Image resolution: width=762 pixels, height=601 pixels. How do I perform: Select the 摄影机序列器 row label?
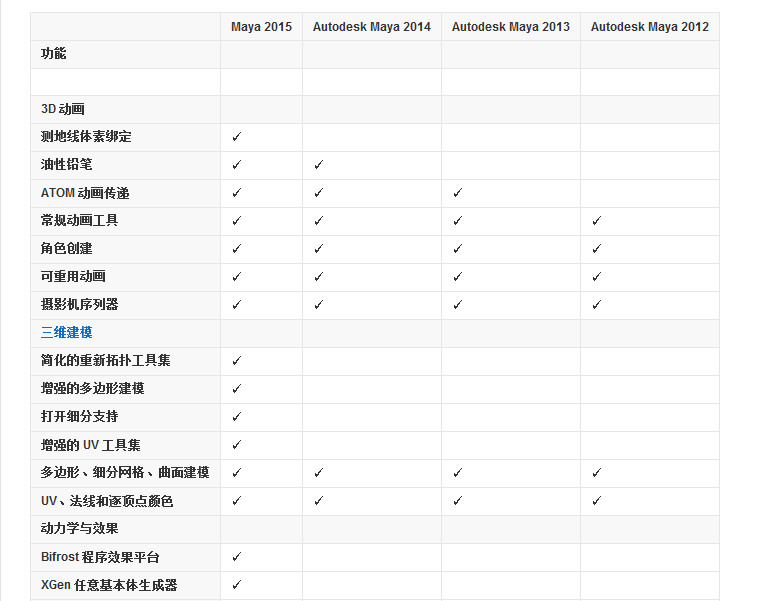(x=80, y=305)
